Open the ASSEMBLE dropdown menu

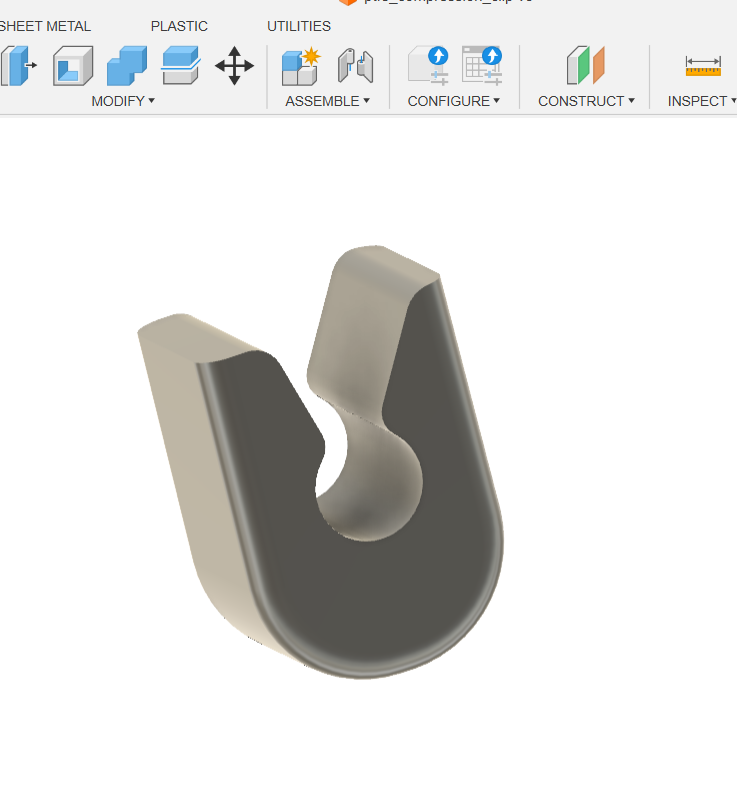pyautogui.click(x=327, y=101)
